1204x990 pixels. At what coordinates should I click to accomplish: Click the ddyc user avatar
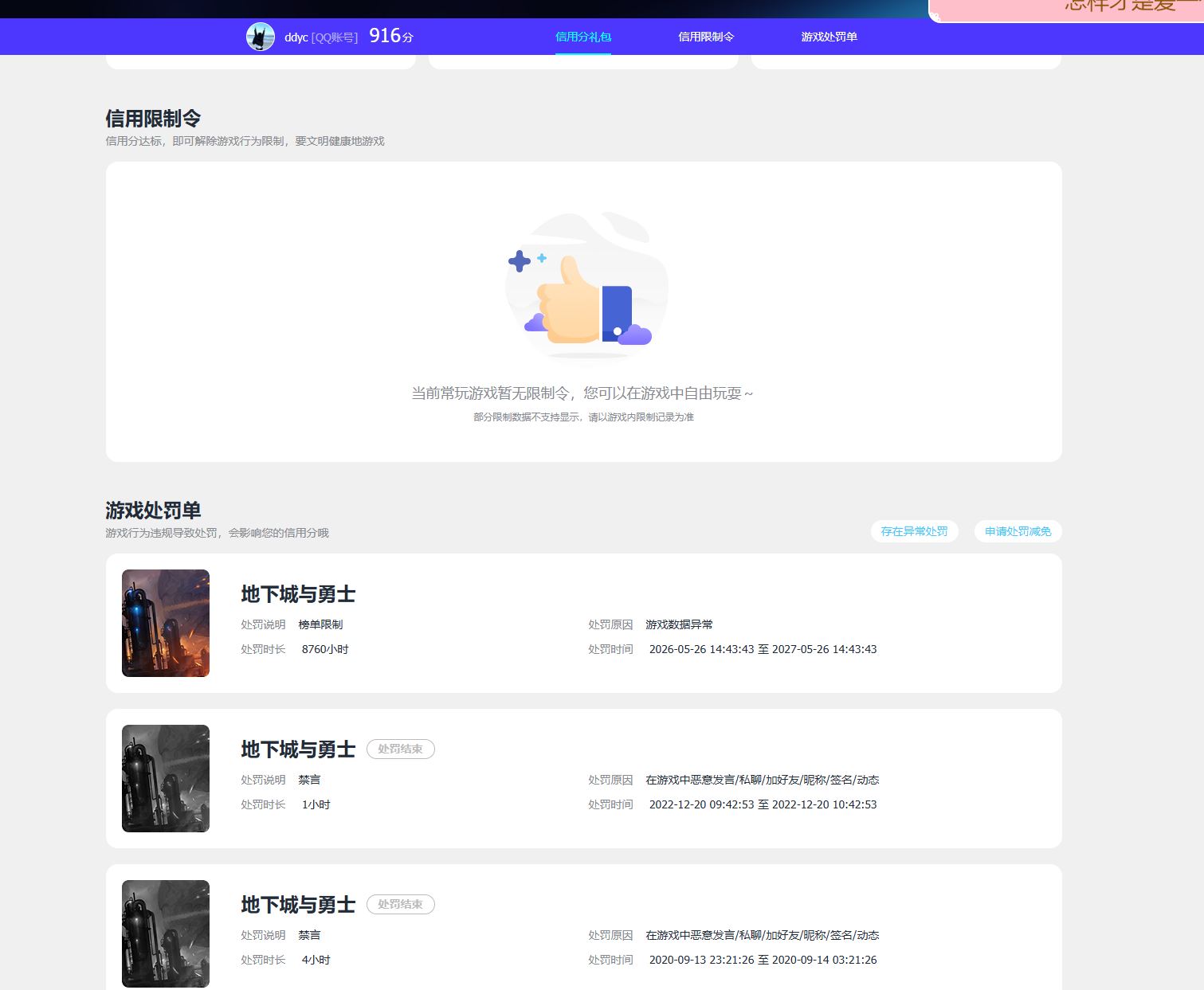[261, 37]
